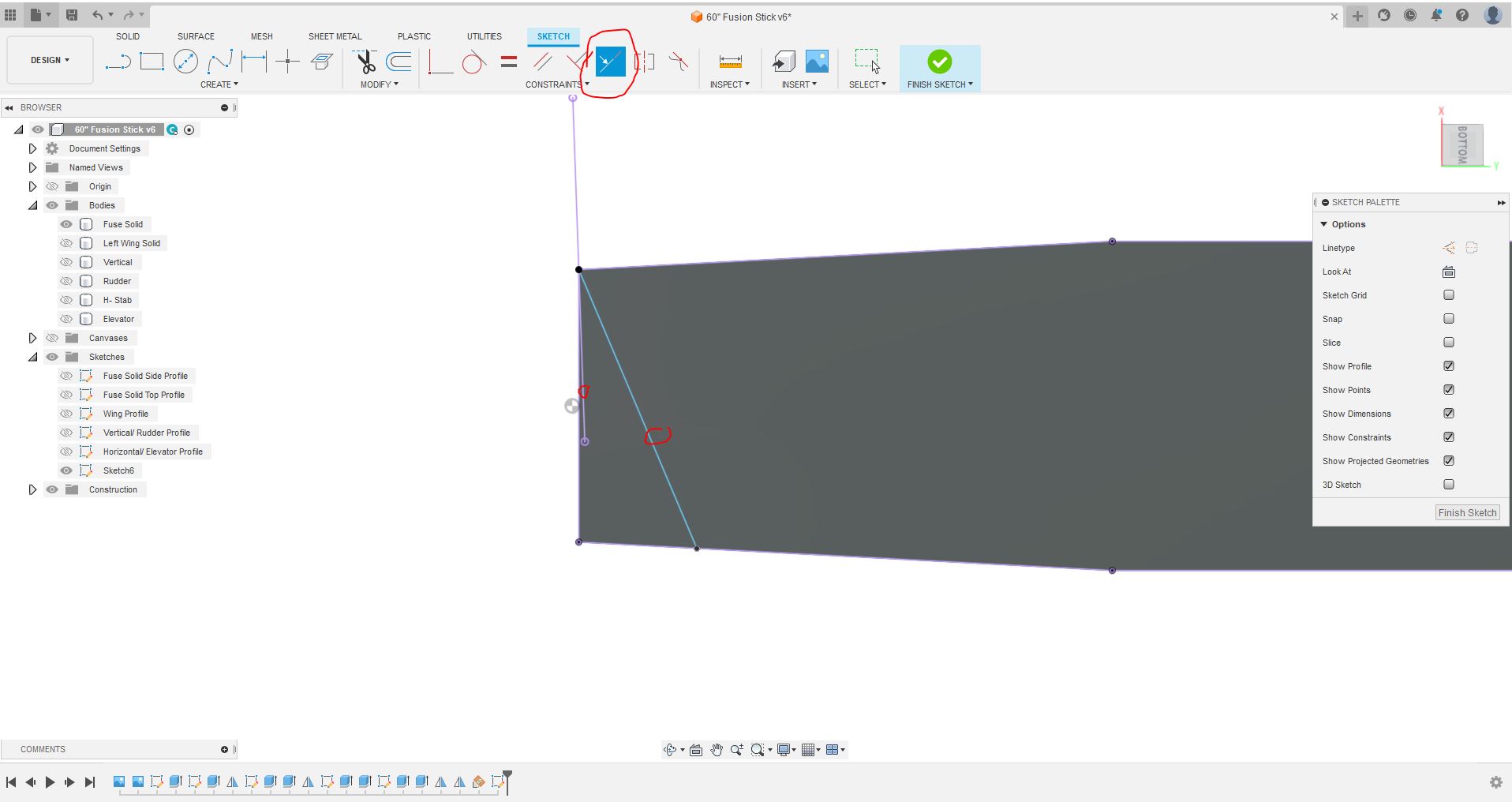Image resolution: width=1512 pixels, height=802 pixels.
Task: Select the 2-Point Rectangle tool
Action: point(152,62)
